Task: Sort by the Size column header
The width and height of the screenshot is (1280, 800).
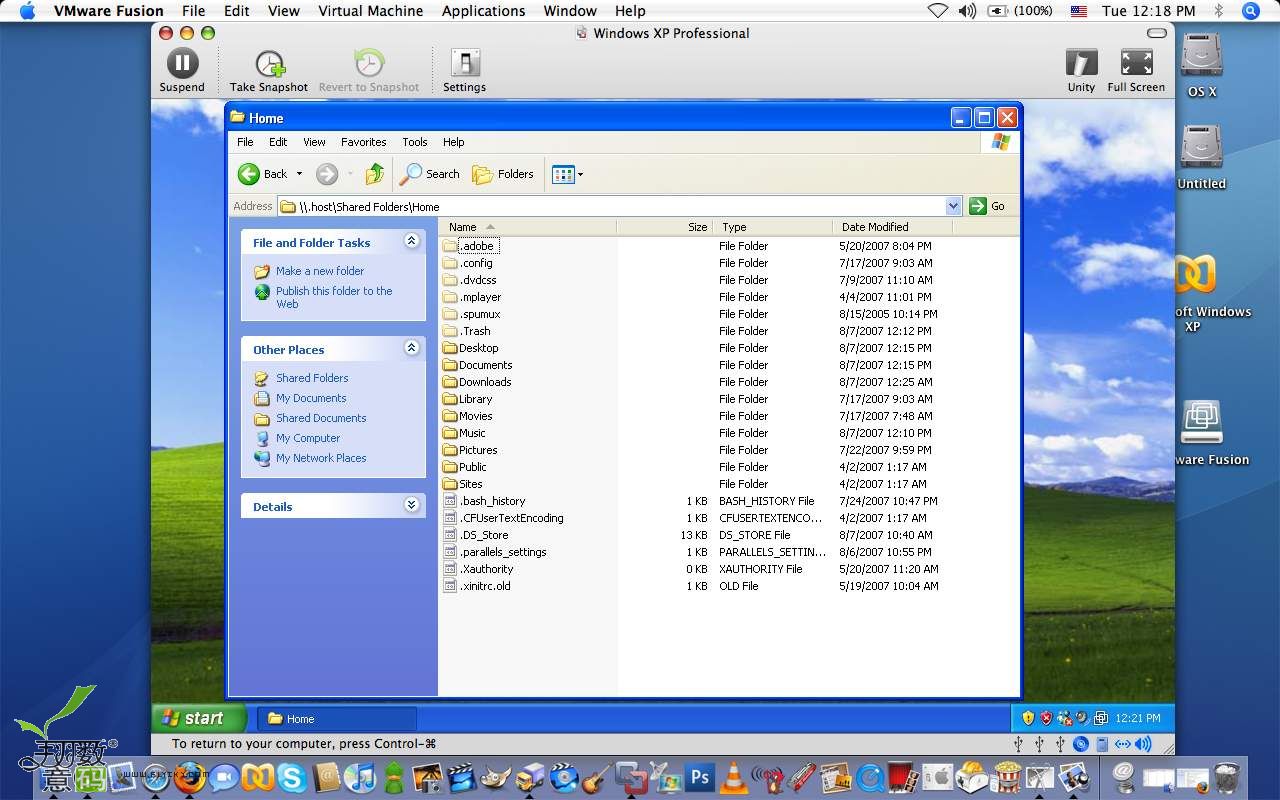Action: tap(664, 227)
